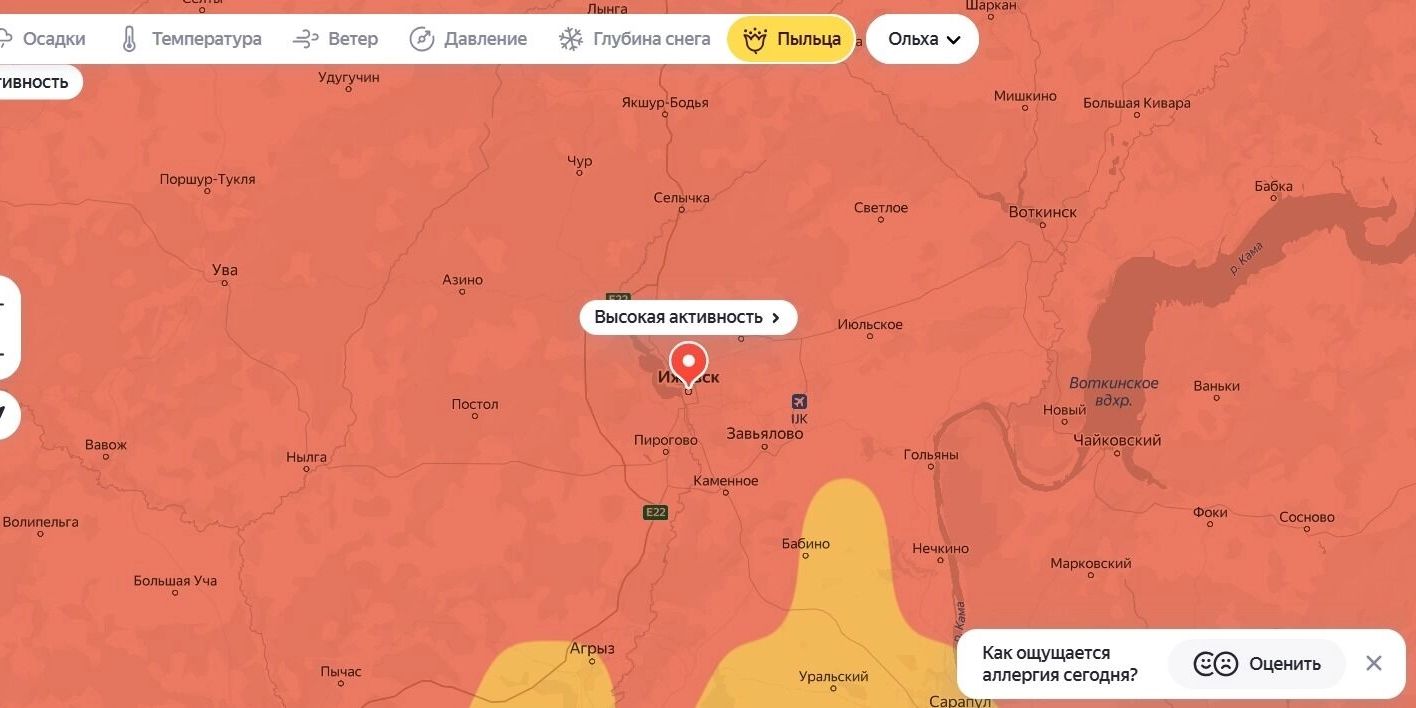1416x708 pixels.
Task: Dismiss the allergy feedback prompt
Action: click(1374, 663)
